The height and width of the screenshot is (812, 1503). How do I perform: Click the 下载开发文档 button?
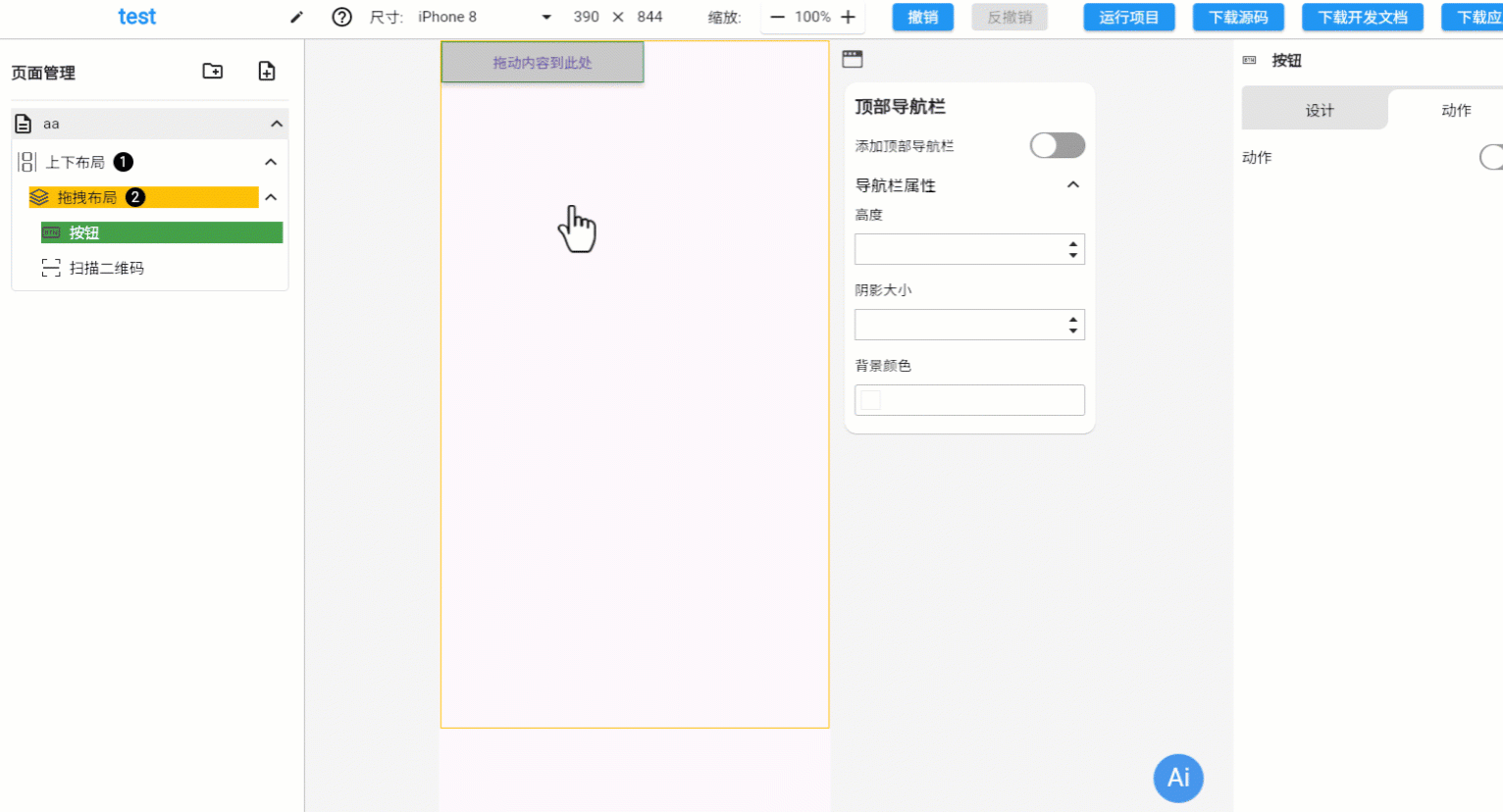click(x=1363, y=17)
